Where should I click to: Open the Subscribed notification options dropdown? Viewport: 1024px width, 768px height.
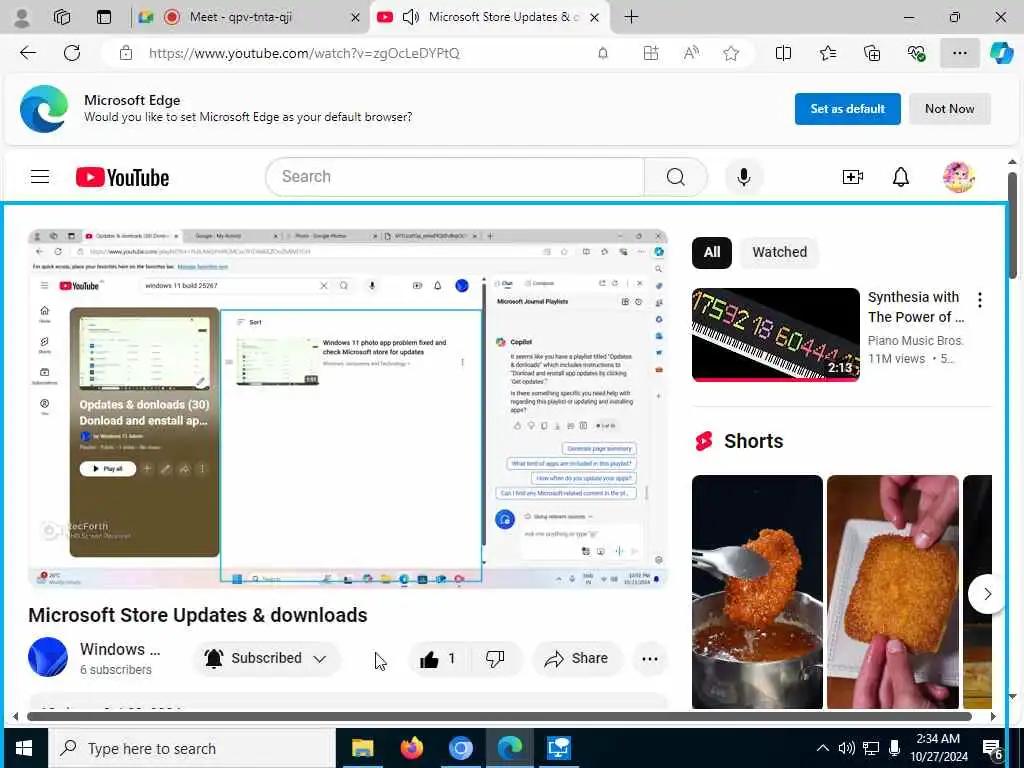coord(266,659)
